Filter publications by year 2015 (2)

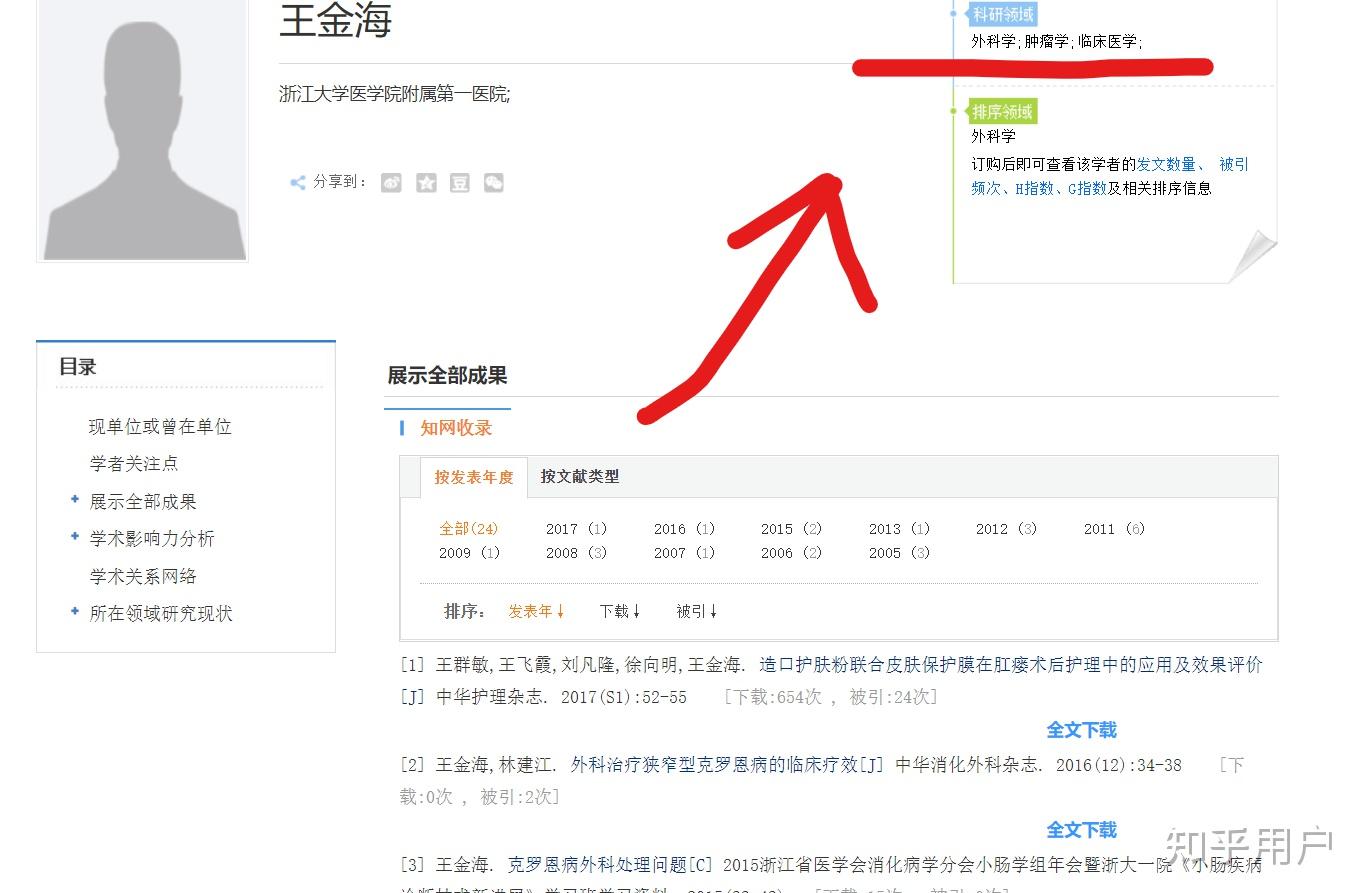[792, 529]
